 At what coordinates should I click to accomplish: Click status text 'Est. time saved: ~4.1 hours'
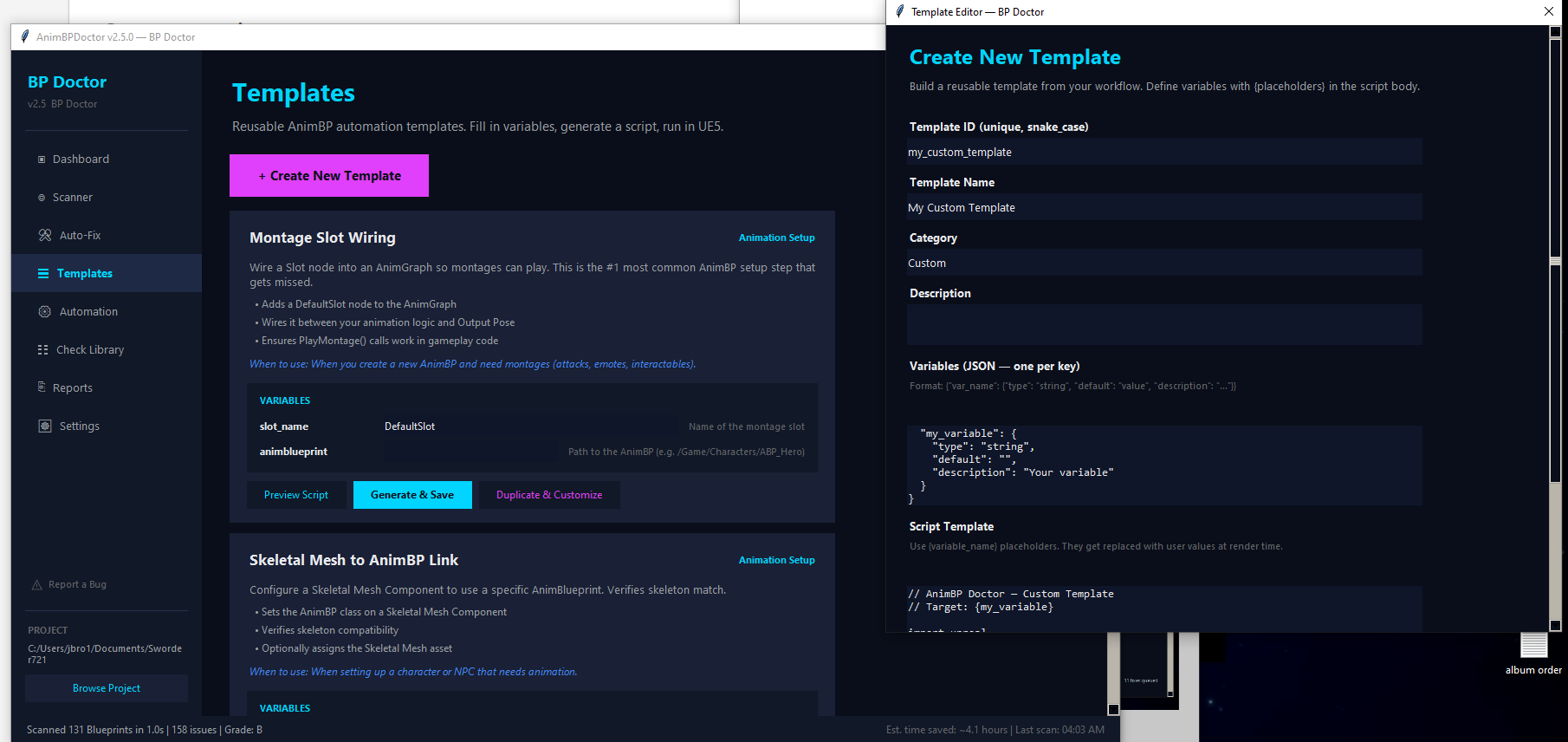click(947, 730)
